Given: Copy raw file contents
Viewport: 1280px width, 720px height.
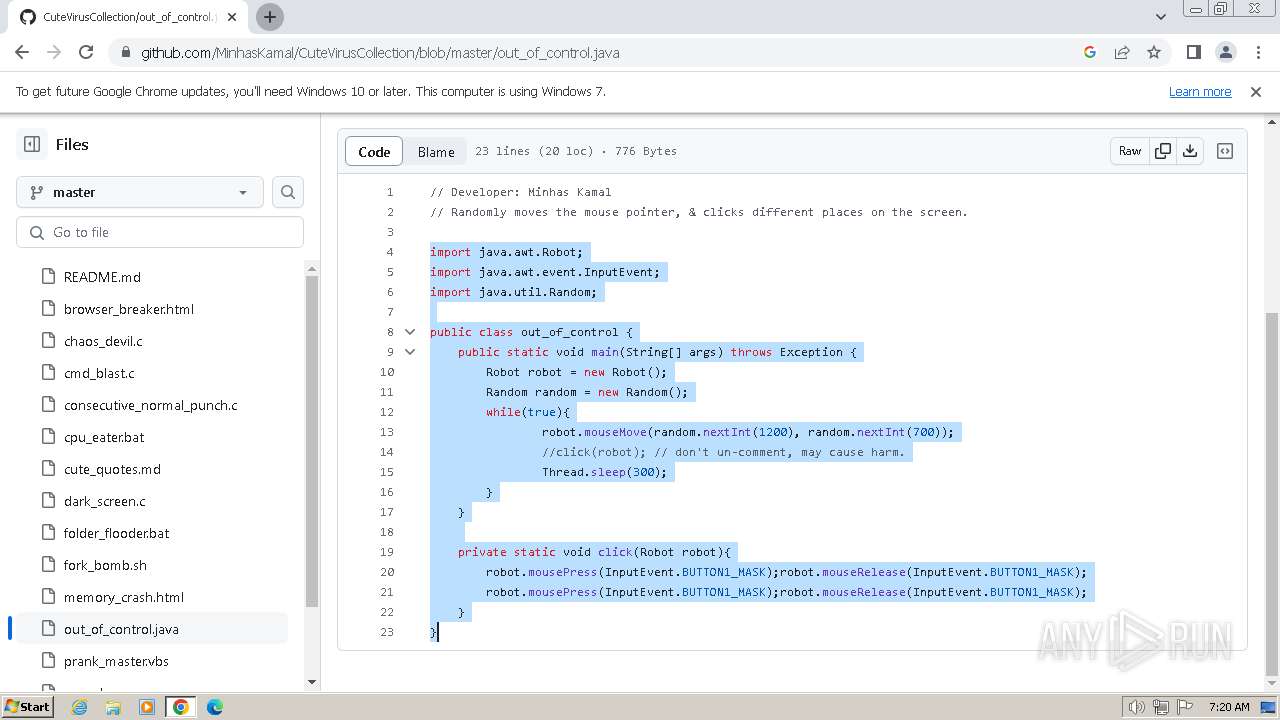Looking at the screenshot, I should pyautogui.click(x=1163, y=151).
